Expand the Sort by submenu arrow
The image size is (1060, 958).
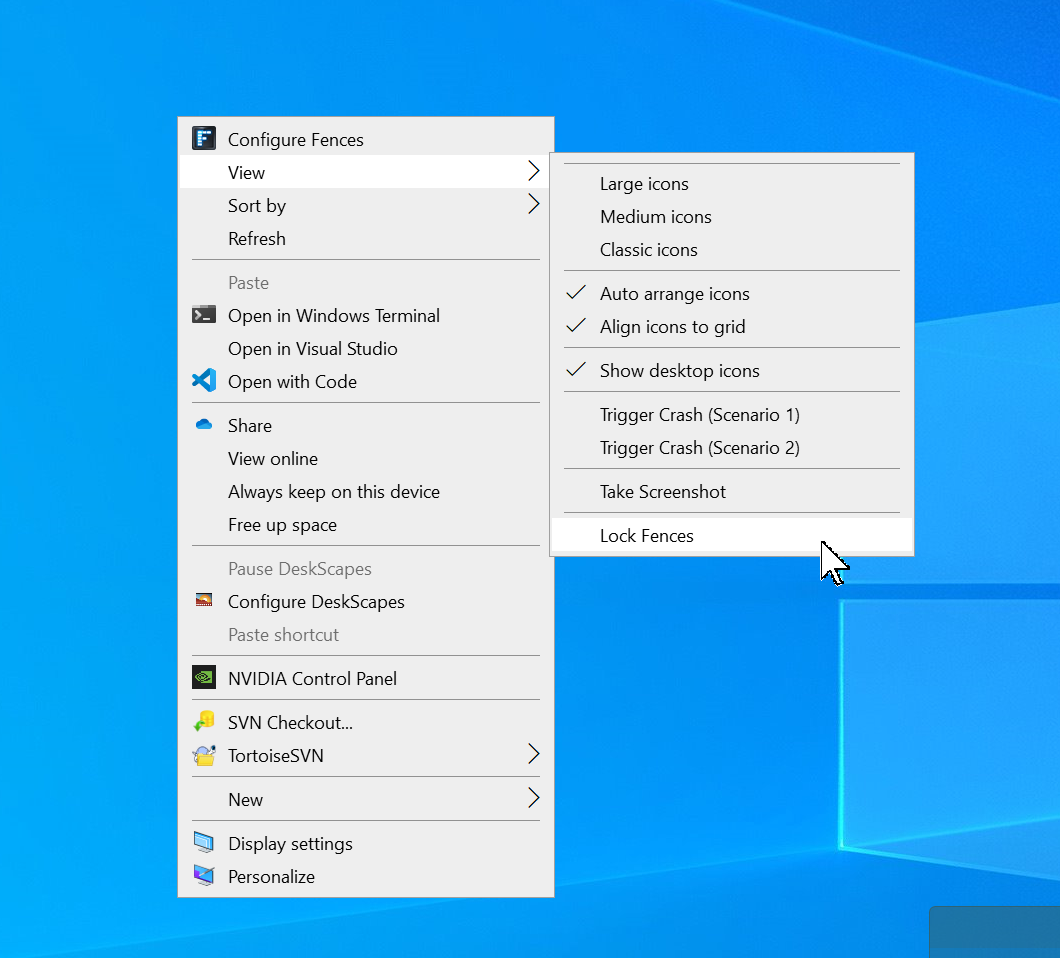(x=533, y=204)
